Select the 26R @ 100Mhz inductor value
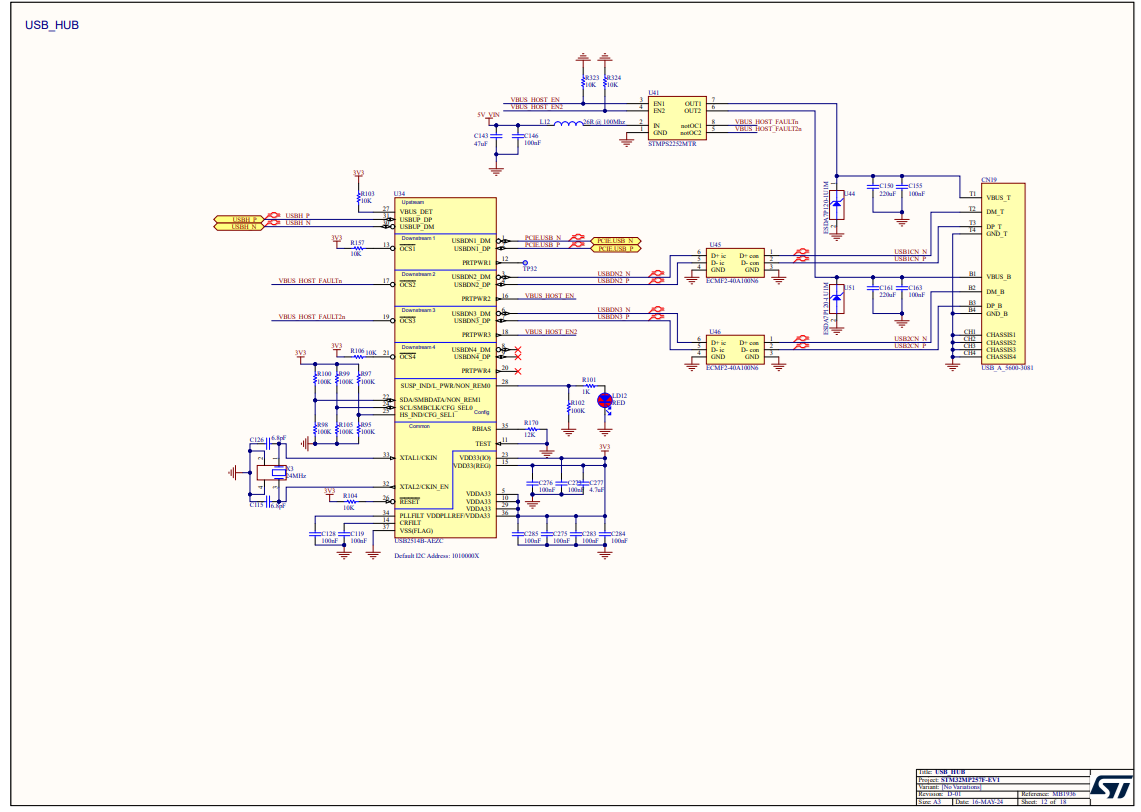The height and width of the screenshot is (812, 1141). click(x=604, y=122)
